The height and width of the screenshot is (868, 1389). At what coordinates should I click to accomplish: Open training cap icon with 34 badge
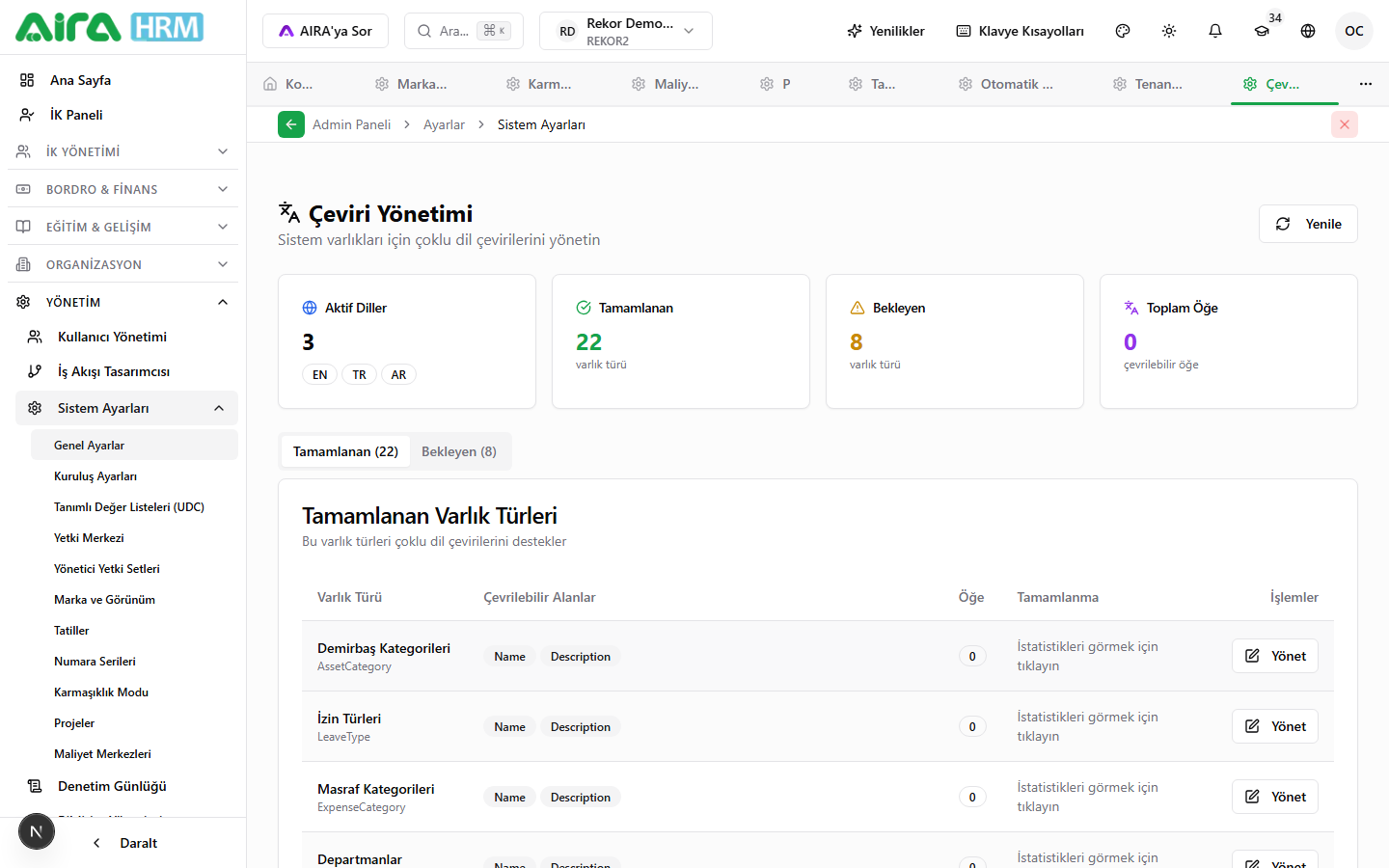coord(1262,31)
